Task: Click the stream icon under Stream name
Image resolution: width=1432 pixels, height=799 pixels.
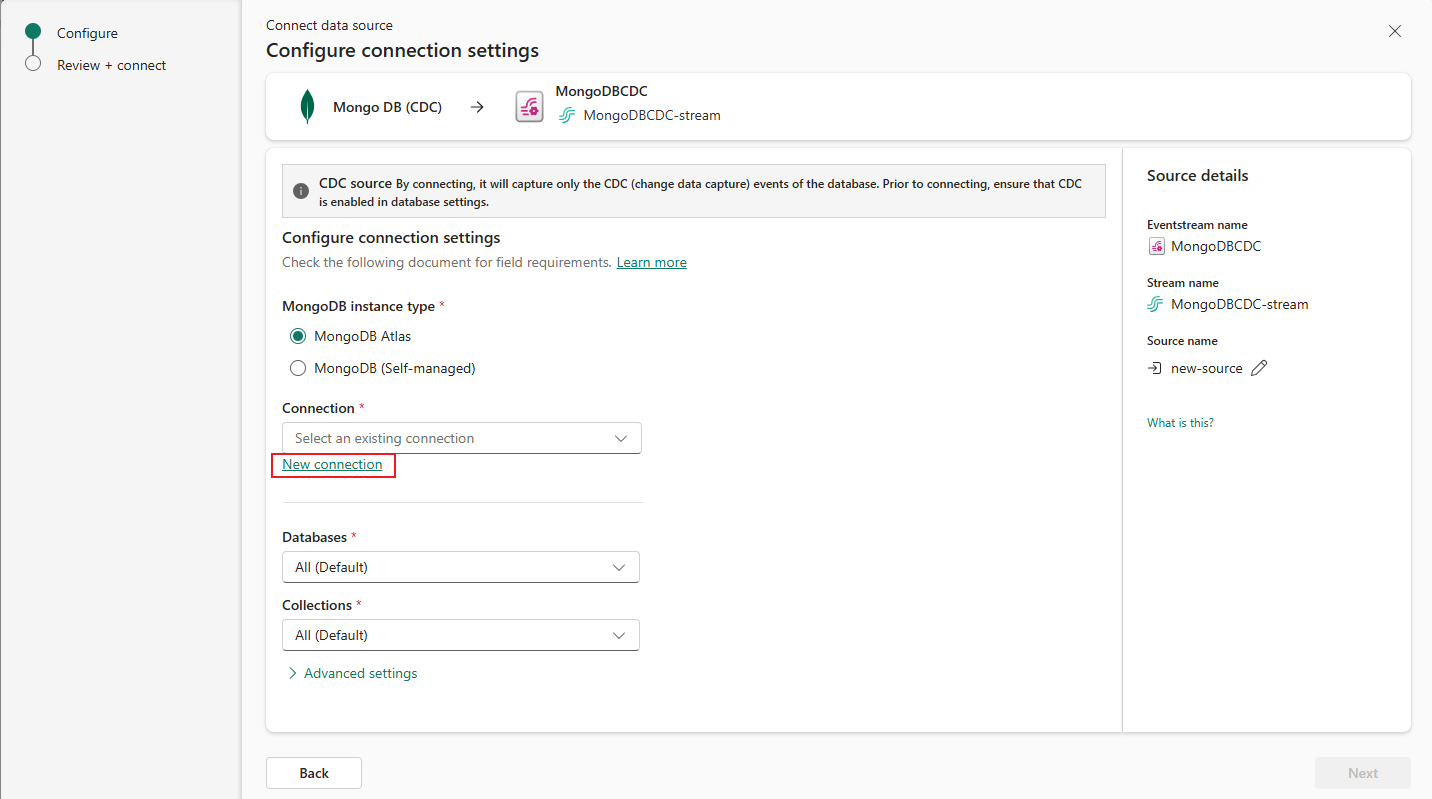Action: click(1156, 304)
